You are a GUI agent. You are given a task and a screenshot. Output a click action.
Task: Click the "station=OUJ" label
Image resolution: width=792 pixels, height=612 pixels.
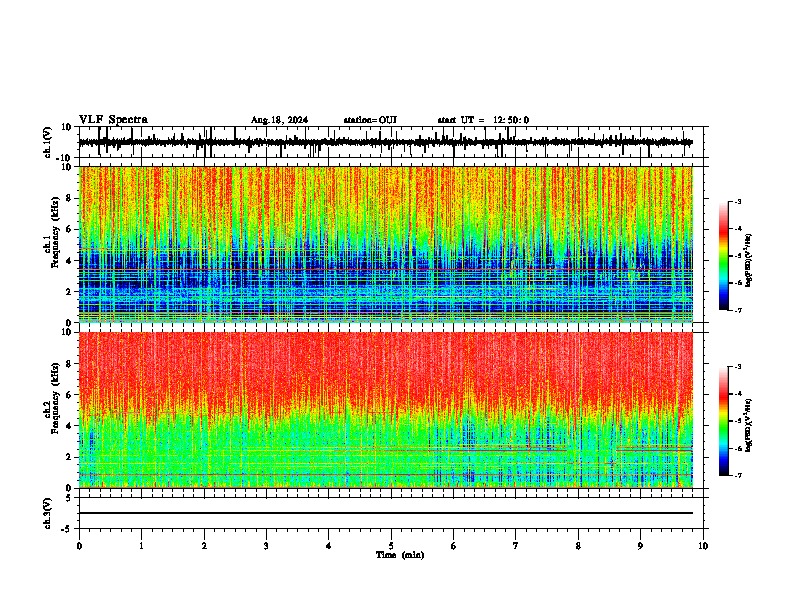(370, 120)
